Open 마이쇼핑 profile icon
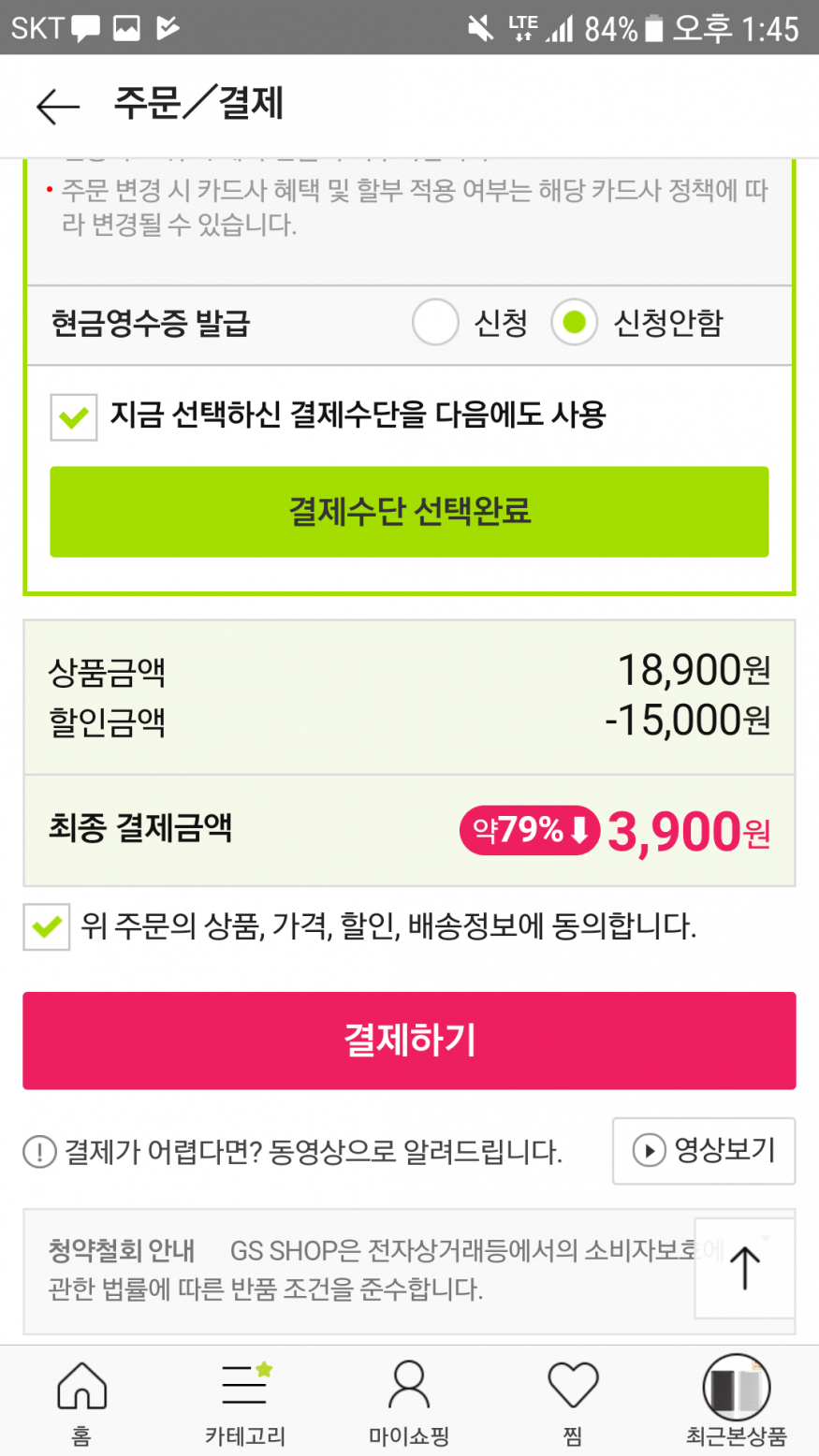This screenshot has width=819, height=1456. coord(409,1385)
